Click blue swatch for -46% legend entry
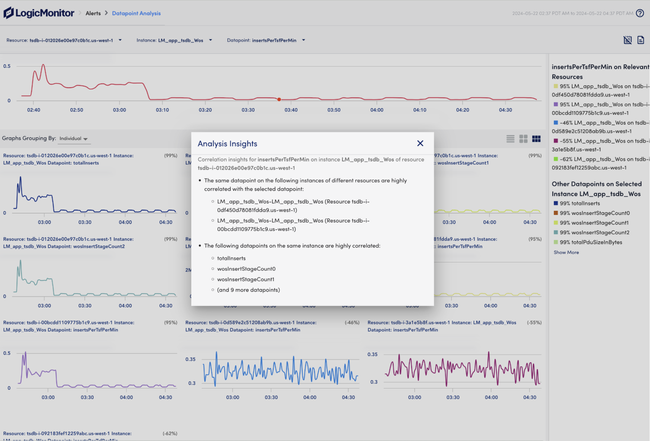 (556, 123)
